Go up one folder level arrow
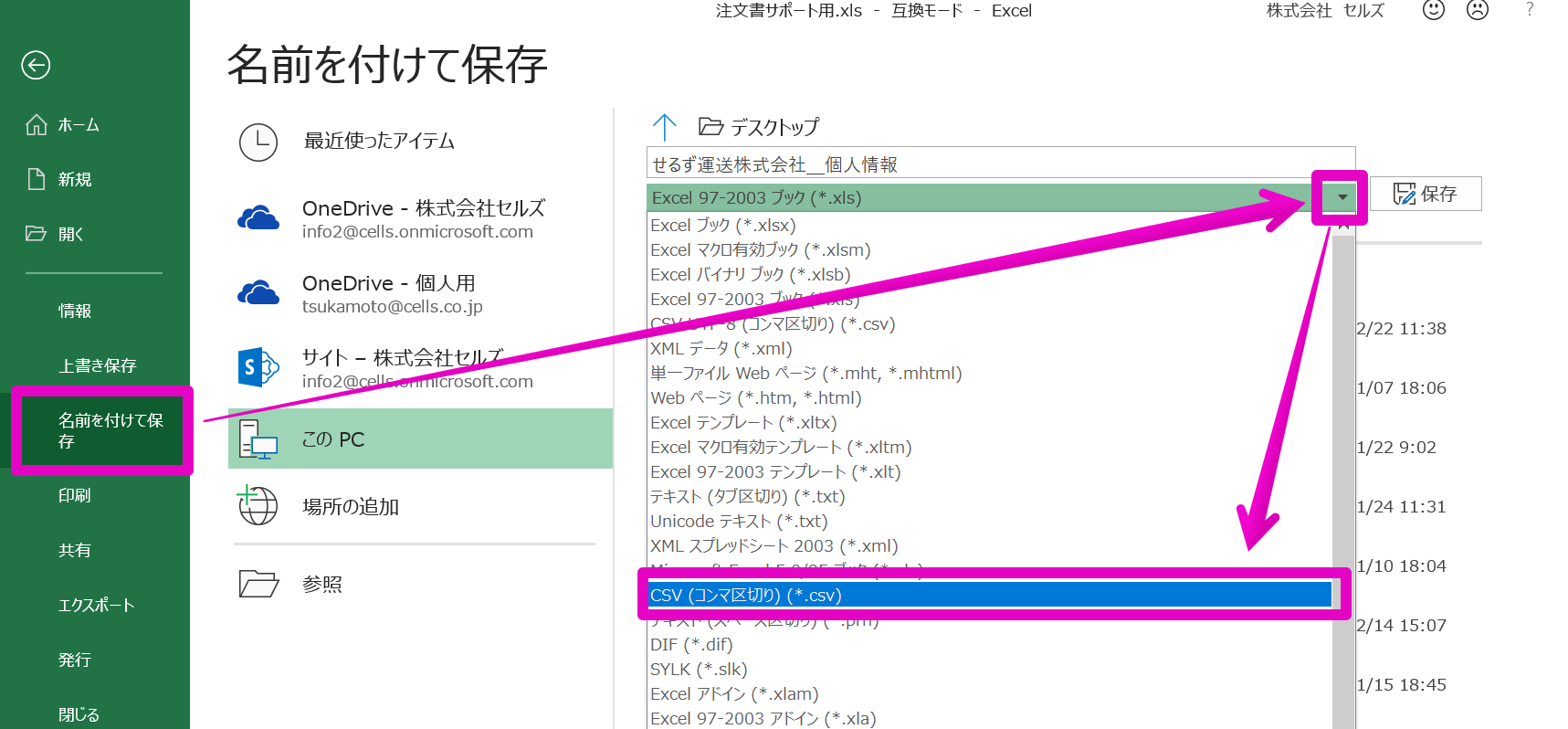1568x729 pixels. (665, 127)
